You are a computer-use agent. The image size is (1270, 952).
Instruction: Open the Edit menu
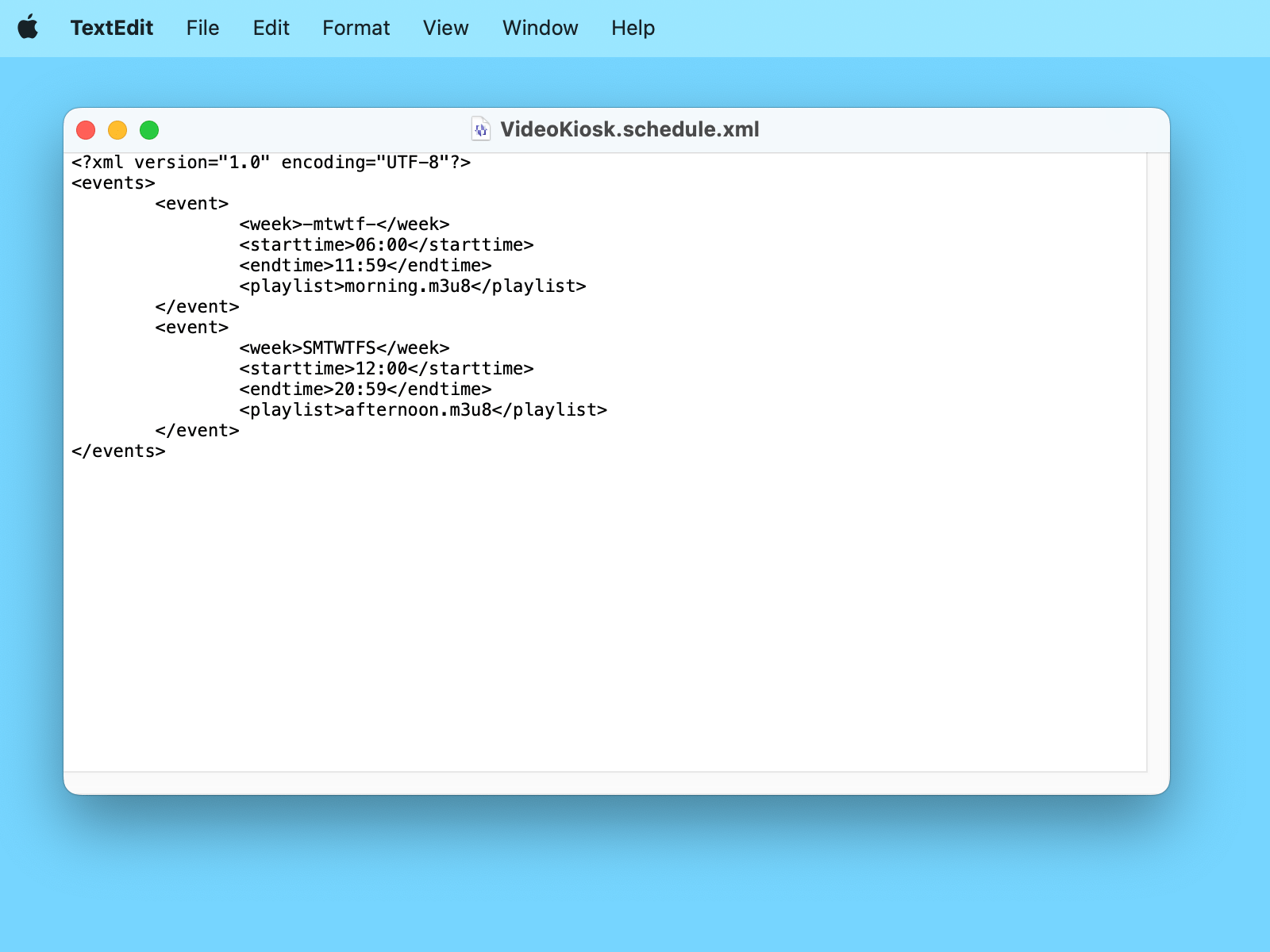271,28
